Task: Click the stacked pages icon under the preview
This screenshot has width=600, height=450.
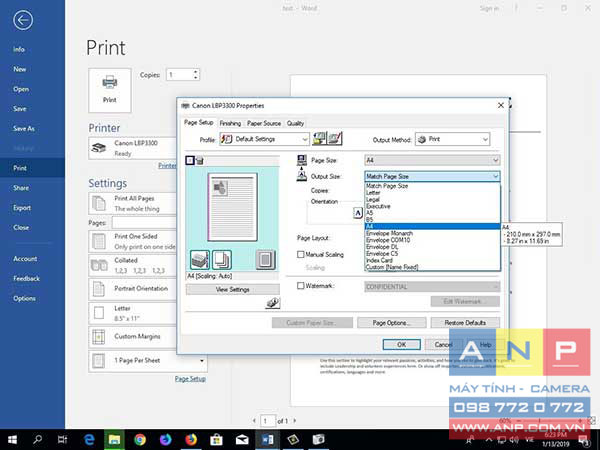Action: [222, 260]
